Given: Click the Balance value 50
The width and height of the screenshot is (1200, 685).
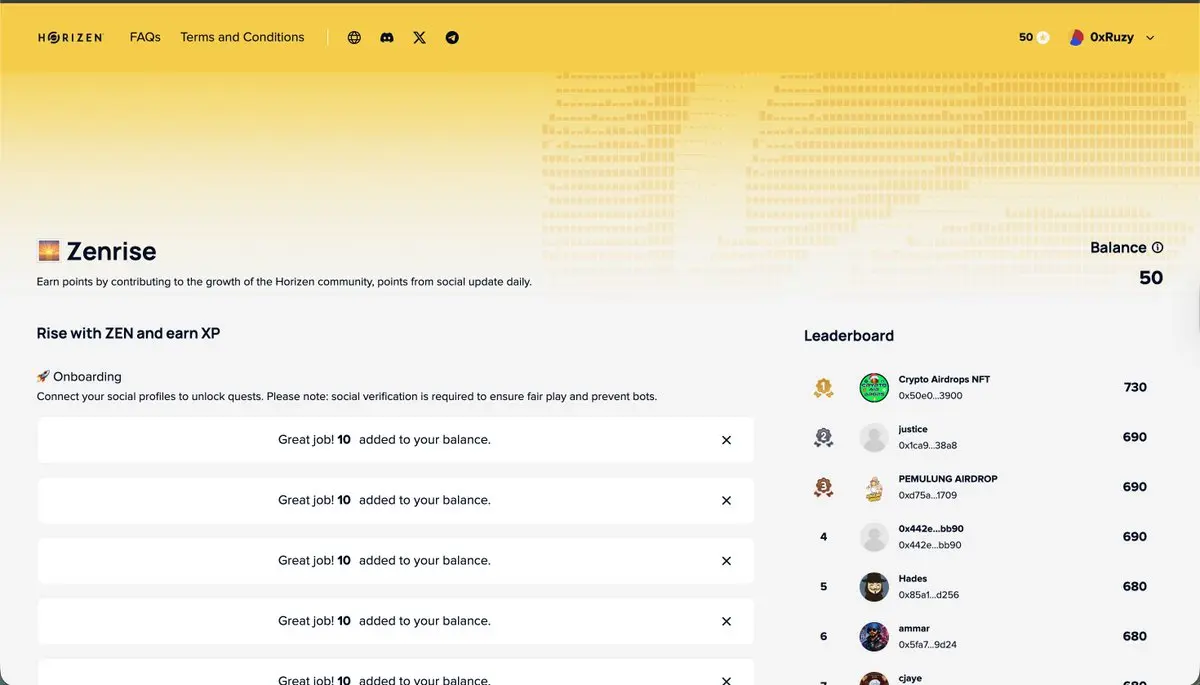Looking at the screenshot, I should 1151,278.
